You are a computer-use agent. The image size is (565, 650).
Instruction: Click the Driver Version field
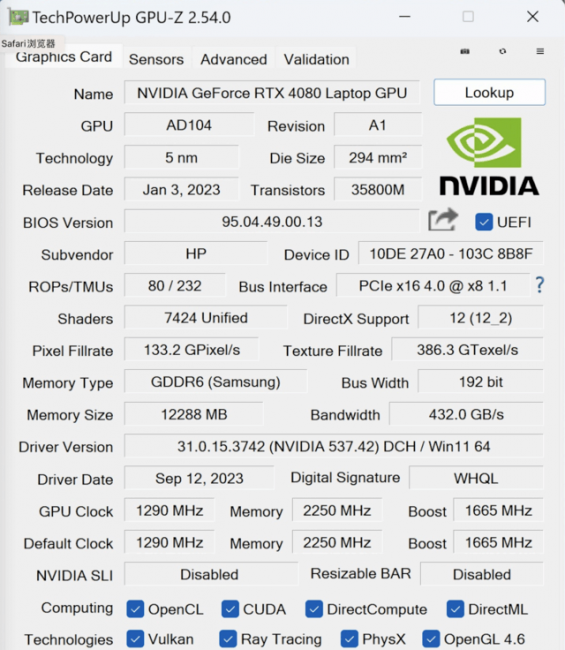tap(334, 446)
